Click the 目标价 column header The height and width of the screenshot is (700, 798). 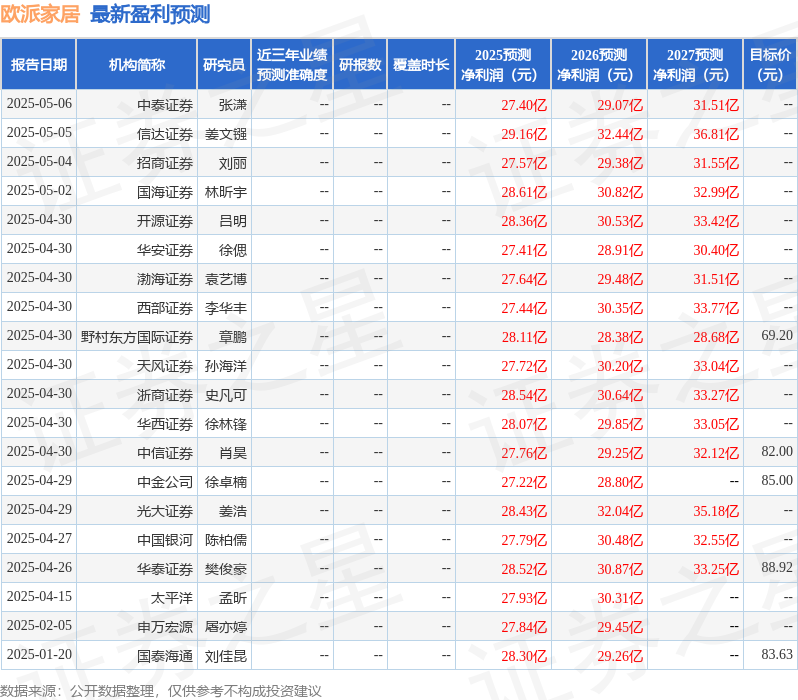(x=771, y=65)
